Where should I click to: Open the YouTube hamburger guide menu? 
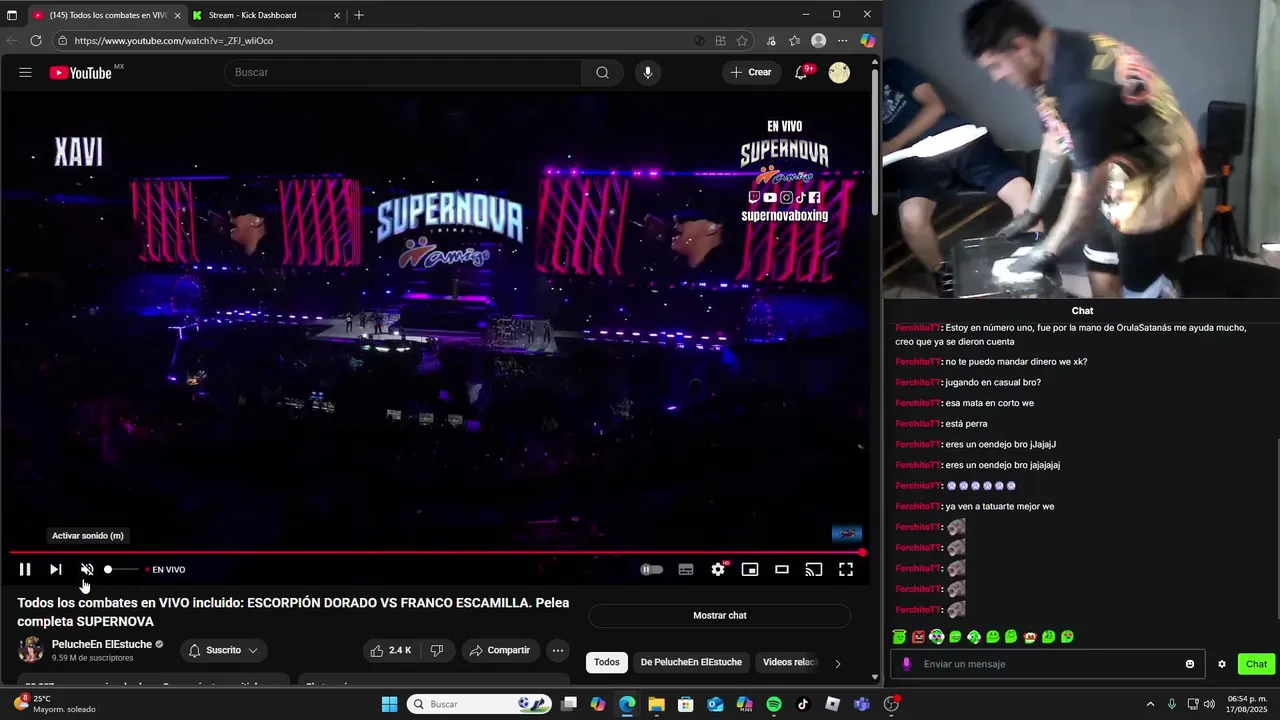25,73
